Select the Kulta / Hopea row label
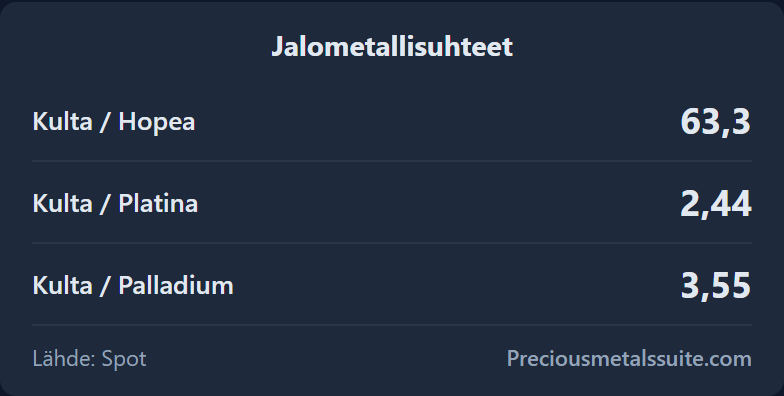 pos(114,122)
